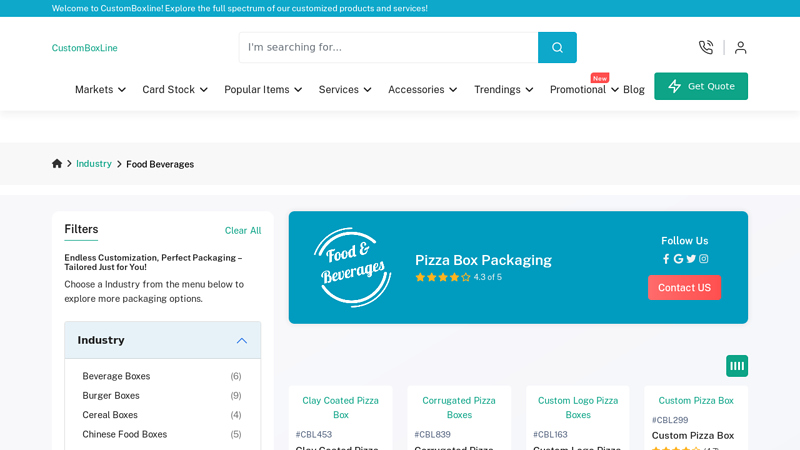Open the Instagram social icon
Image resolution: width=800 pixels, height=450 pixels.
[x=704, y=259]
